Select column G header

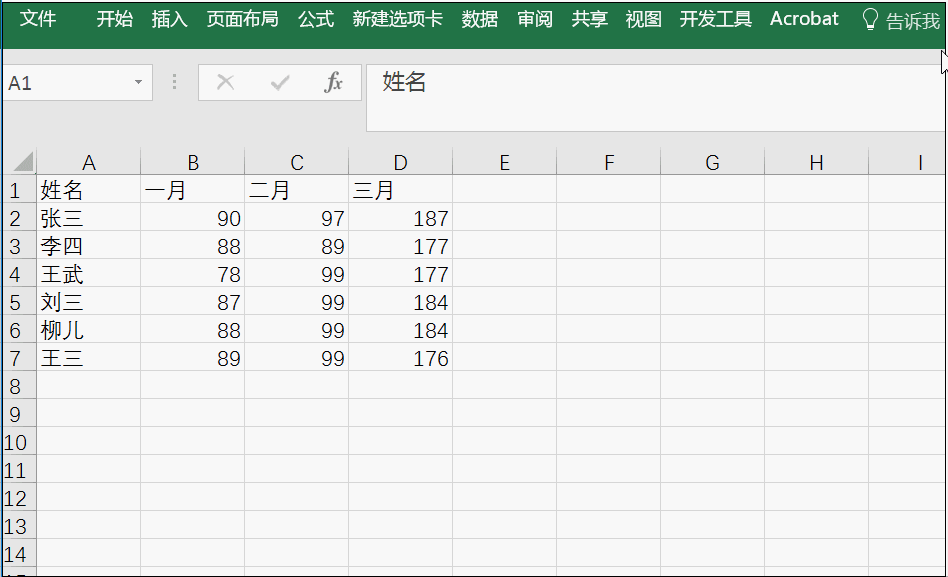pyautogui.click(x=712, y=162)
